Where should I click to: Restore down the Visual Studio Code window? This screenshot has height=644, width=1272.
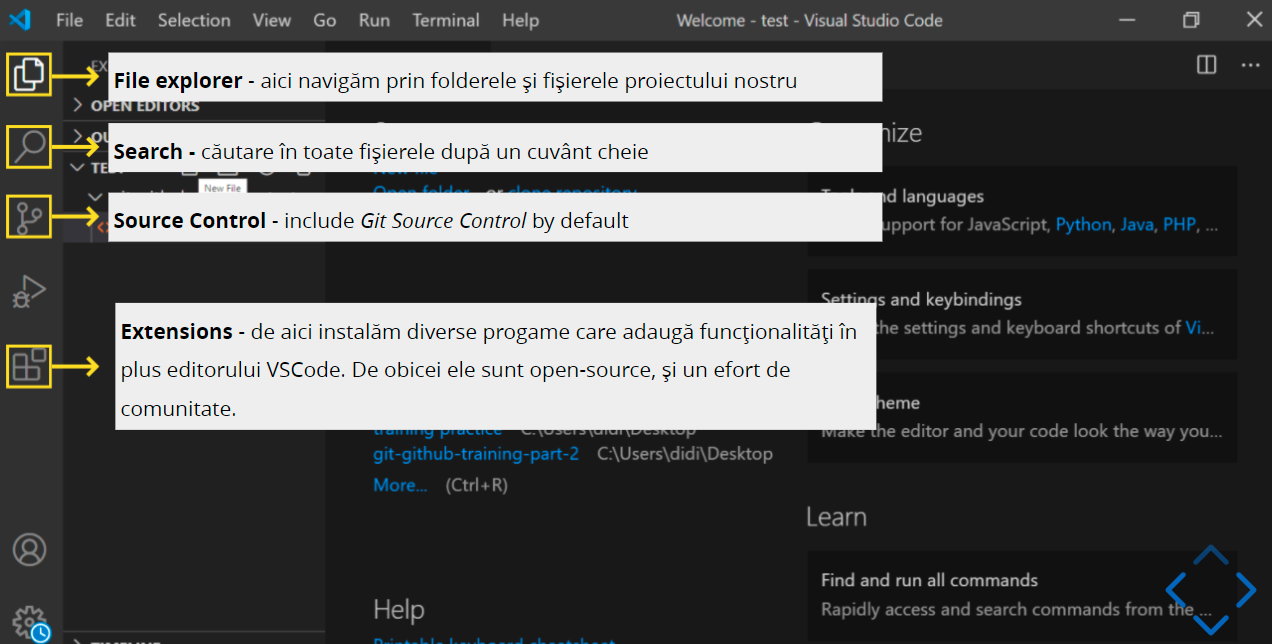(x=1191, y=20)
